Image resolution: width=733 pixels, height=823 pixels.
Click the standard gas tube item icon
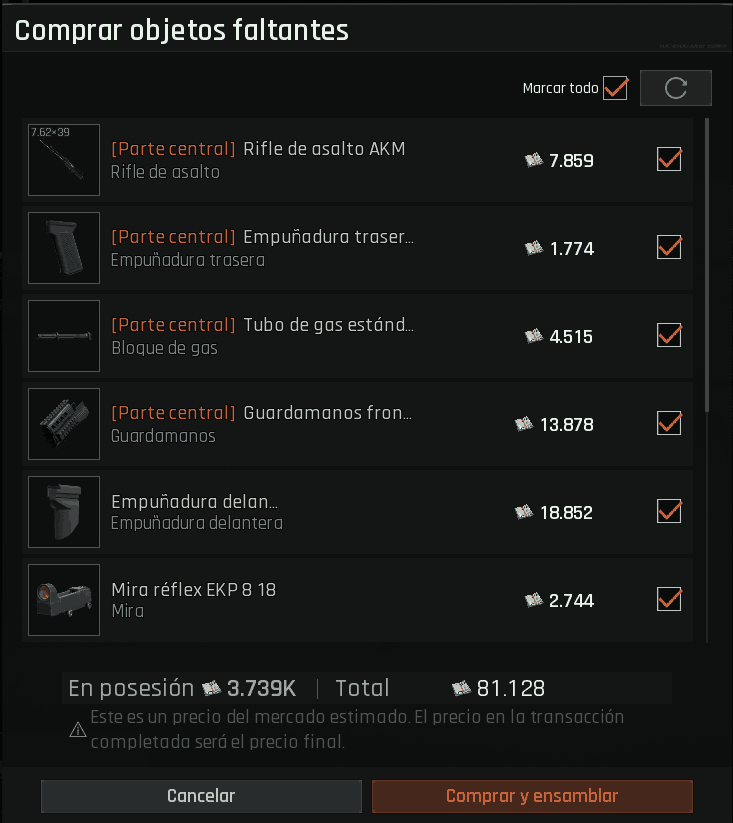click(x=64, y=336)
